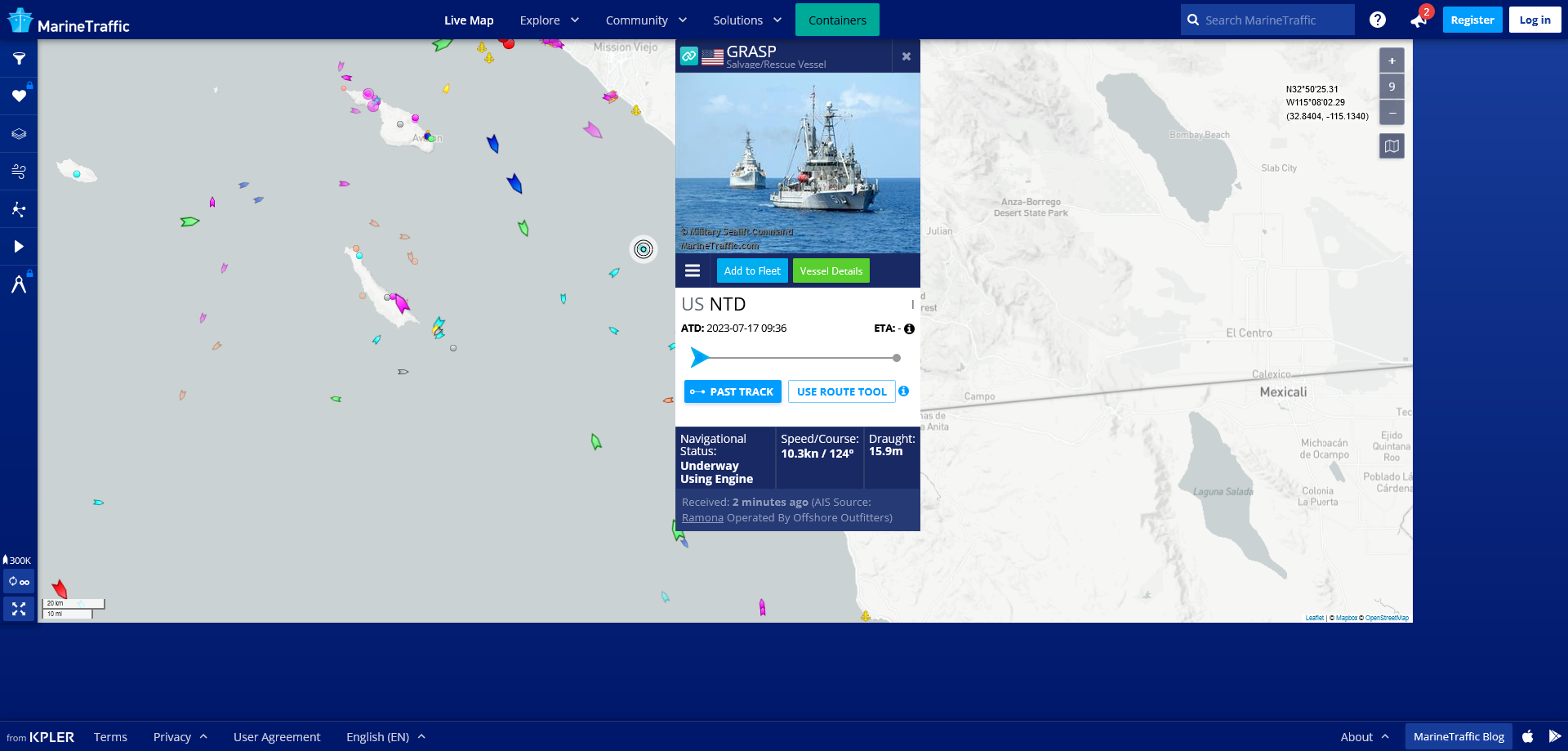This screenshot has height=751, width=1568.
Task: Click the magenta vessel on San Clemente Island
Action: 401,303
